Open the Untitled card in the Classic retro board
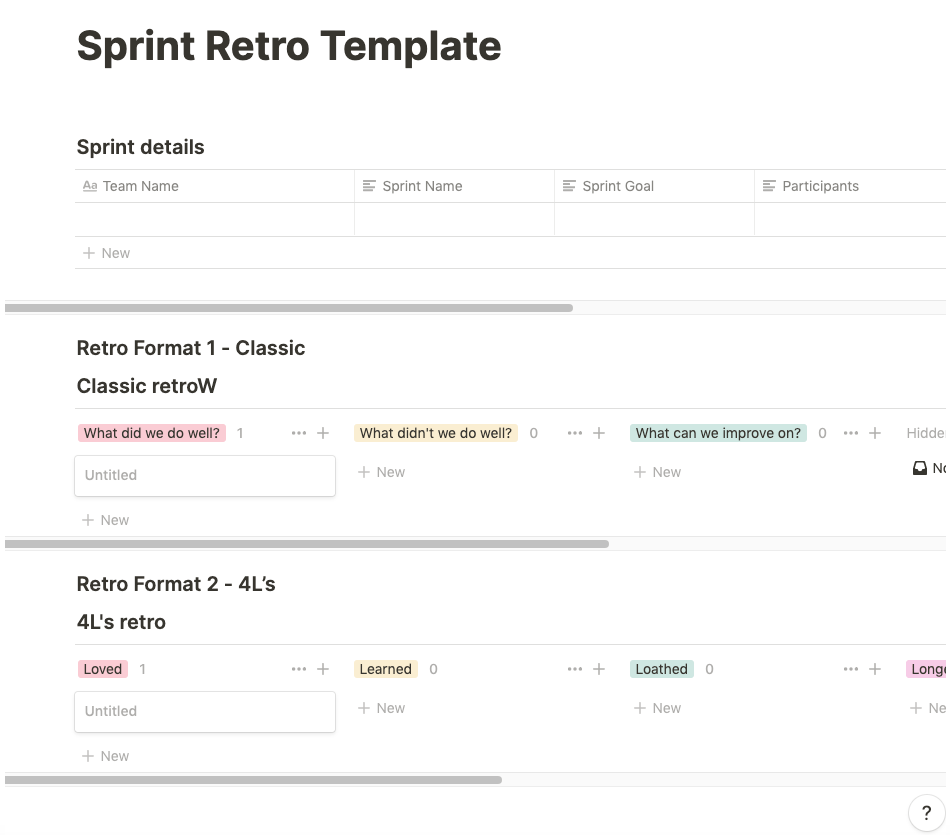 pyautogui.click(x=204, y=475)
